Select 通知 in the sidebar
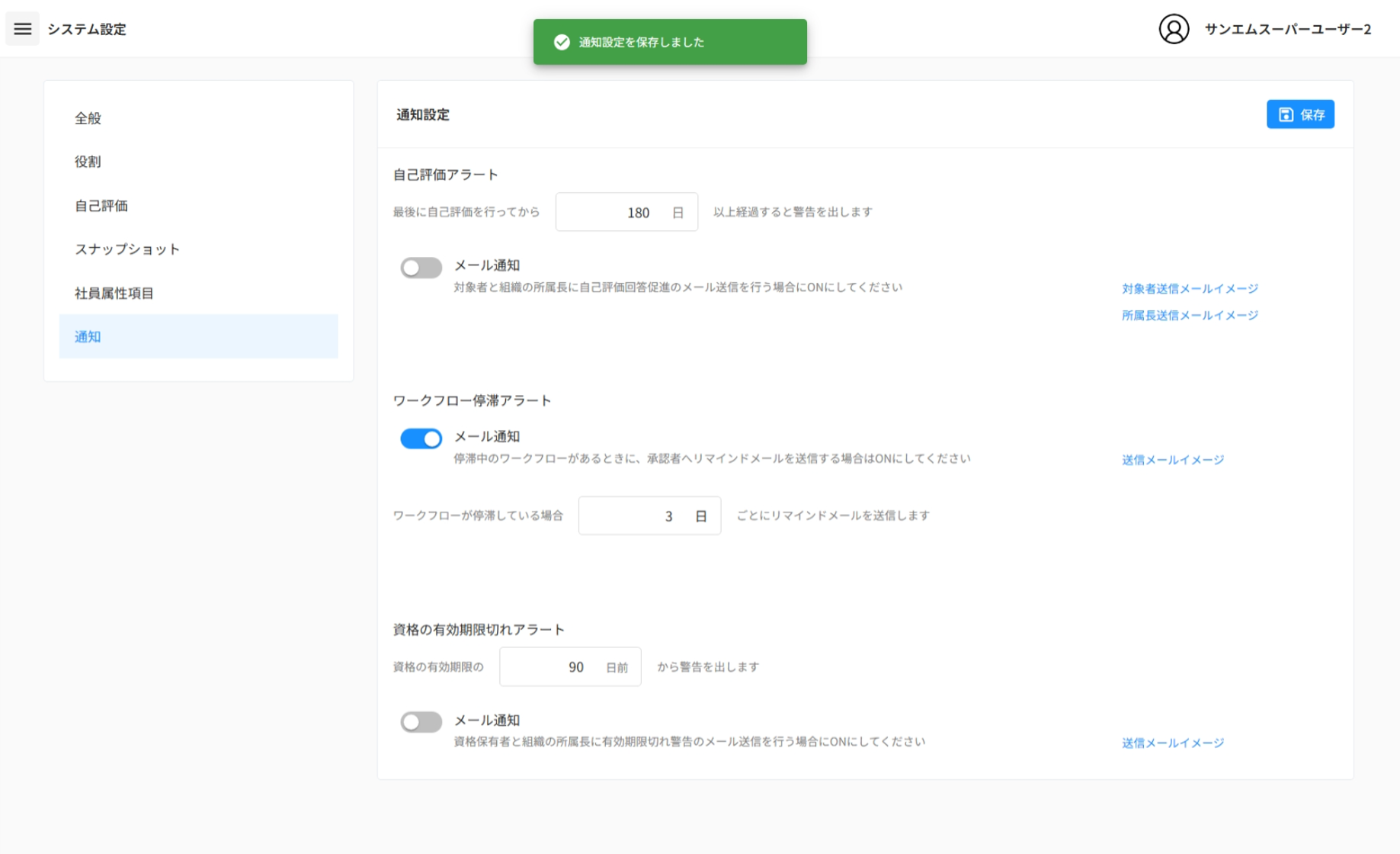This screenshot has height=854, width=1400. pos(198,336)
